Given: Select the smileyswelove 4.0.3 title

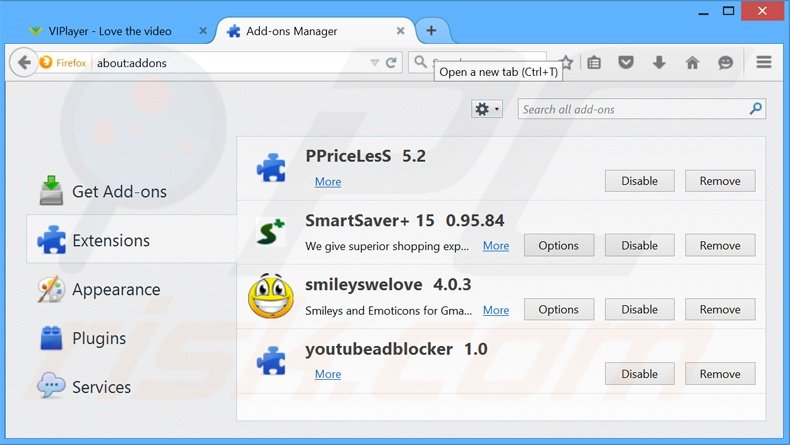Looking at the screenshot, I should 388,285.
